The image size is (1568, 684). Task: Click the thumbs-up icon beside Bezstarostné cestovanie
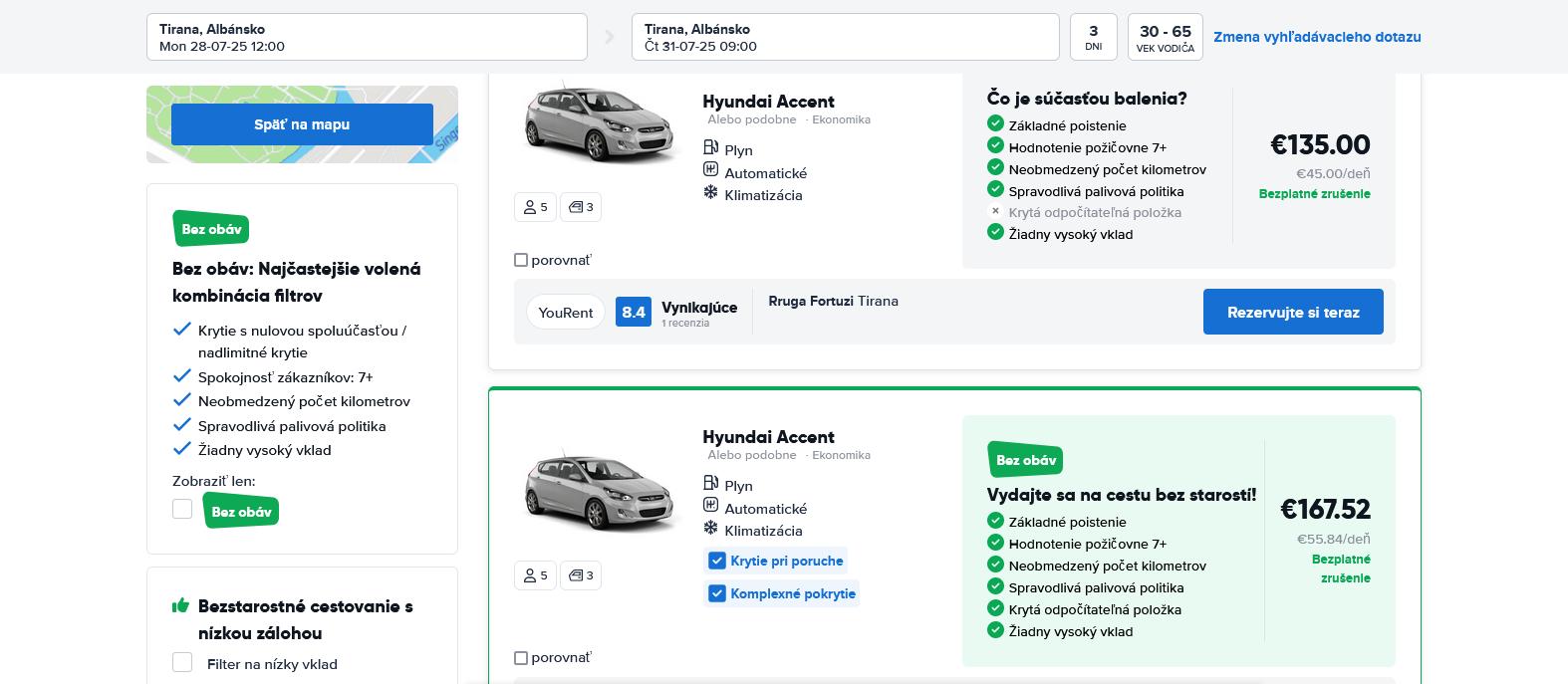click(x=180, y=605)
